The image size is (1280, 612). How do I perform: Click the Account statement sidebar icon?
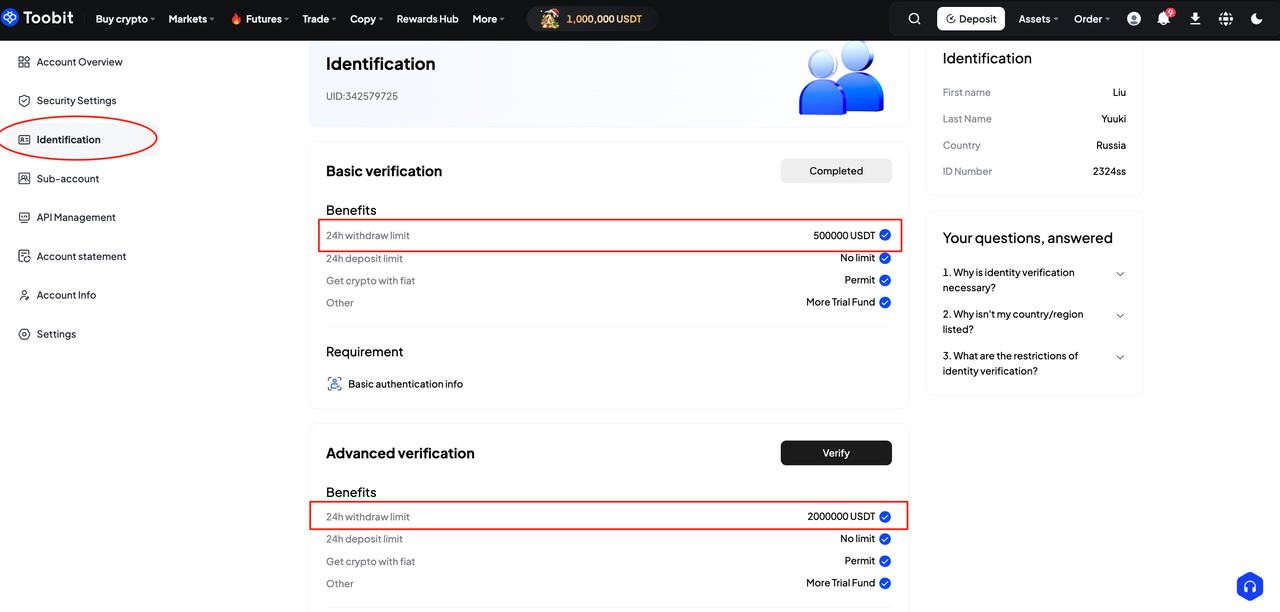[24, 256]
